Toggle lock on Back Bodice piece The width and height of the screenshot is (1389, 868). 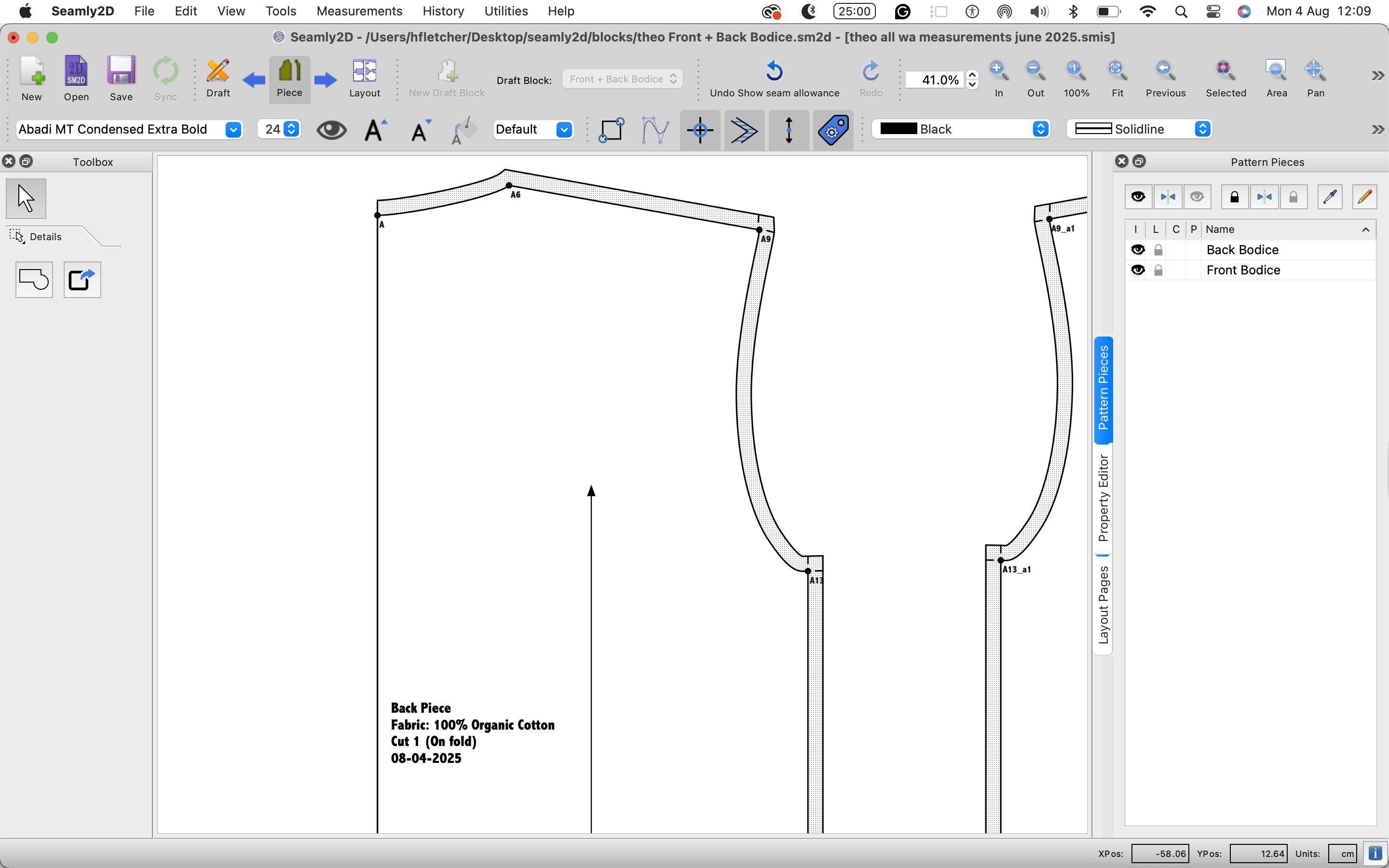(1157, 250)
